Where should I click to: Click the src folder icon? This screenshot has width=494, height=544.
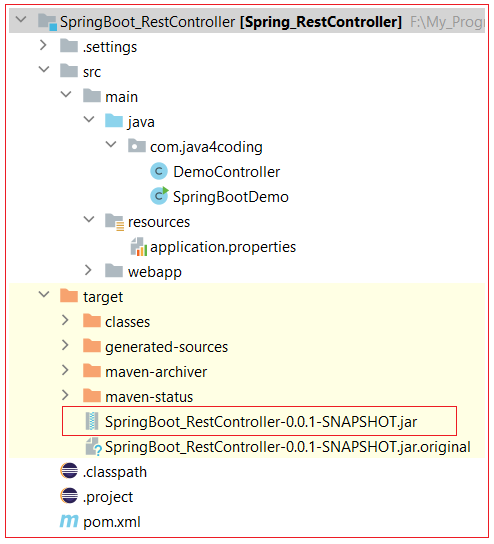click(x=69, y=71)
